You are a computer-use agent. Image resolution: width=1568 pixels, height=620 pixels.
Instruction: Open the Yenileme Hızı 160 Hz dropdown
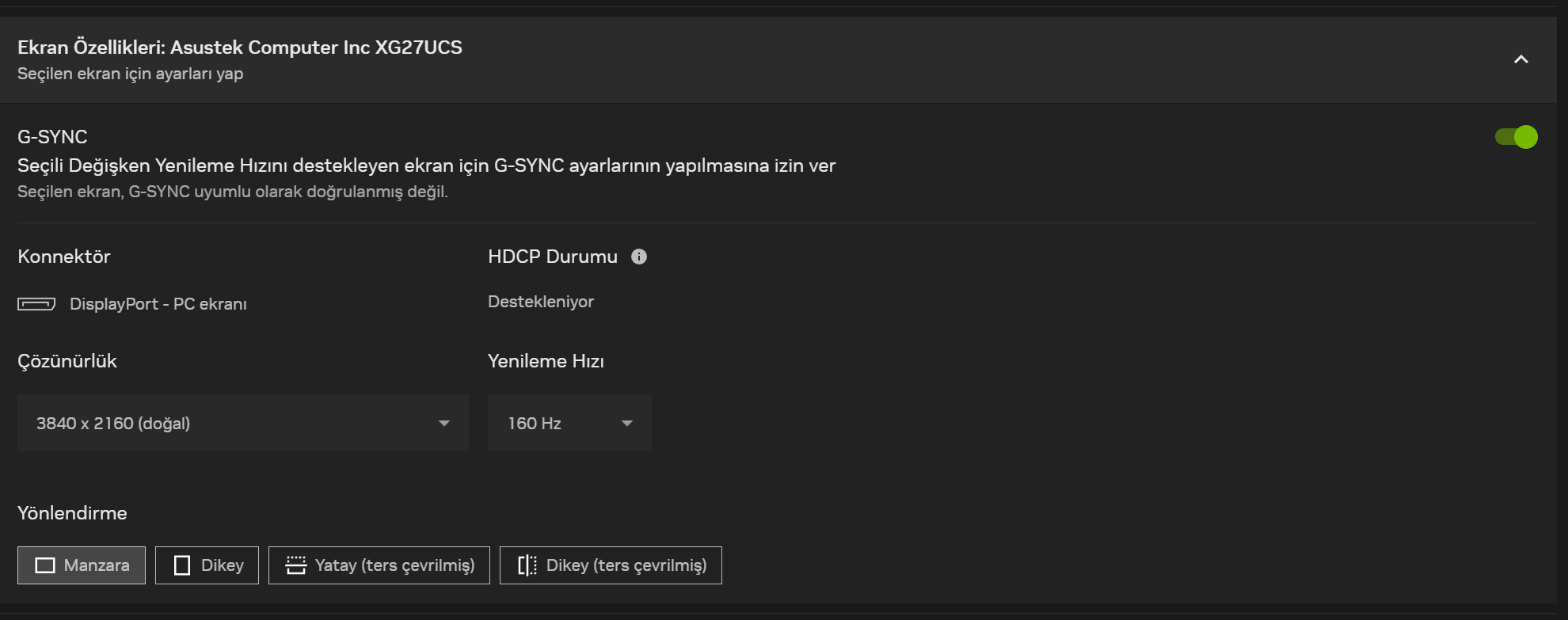click(x=569, y=423)
